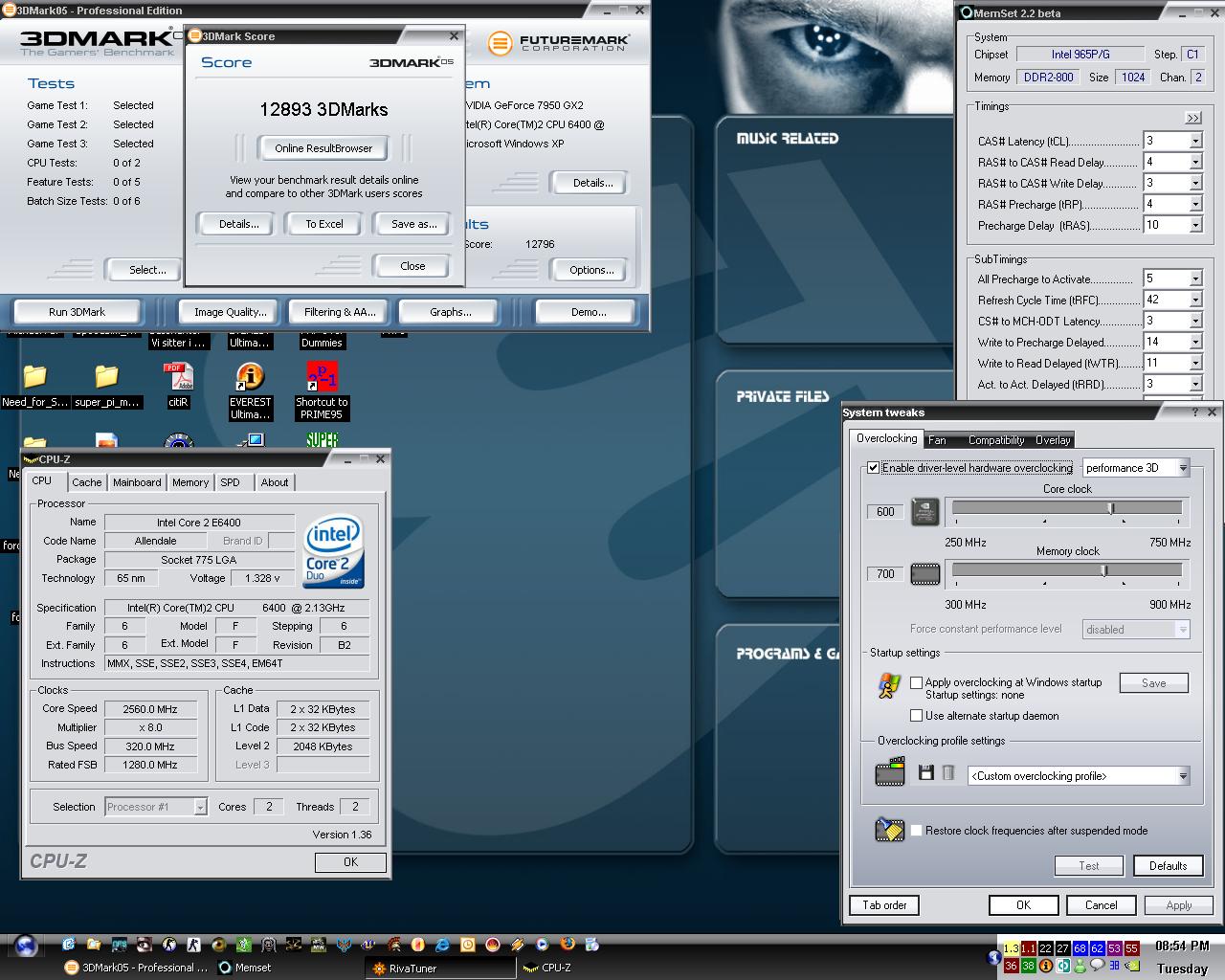Open the citiR PDF file icon

click(x=178, y=377)
